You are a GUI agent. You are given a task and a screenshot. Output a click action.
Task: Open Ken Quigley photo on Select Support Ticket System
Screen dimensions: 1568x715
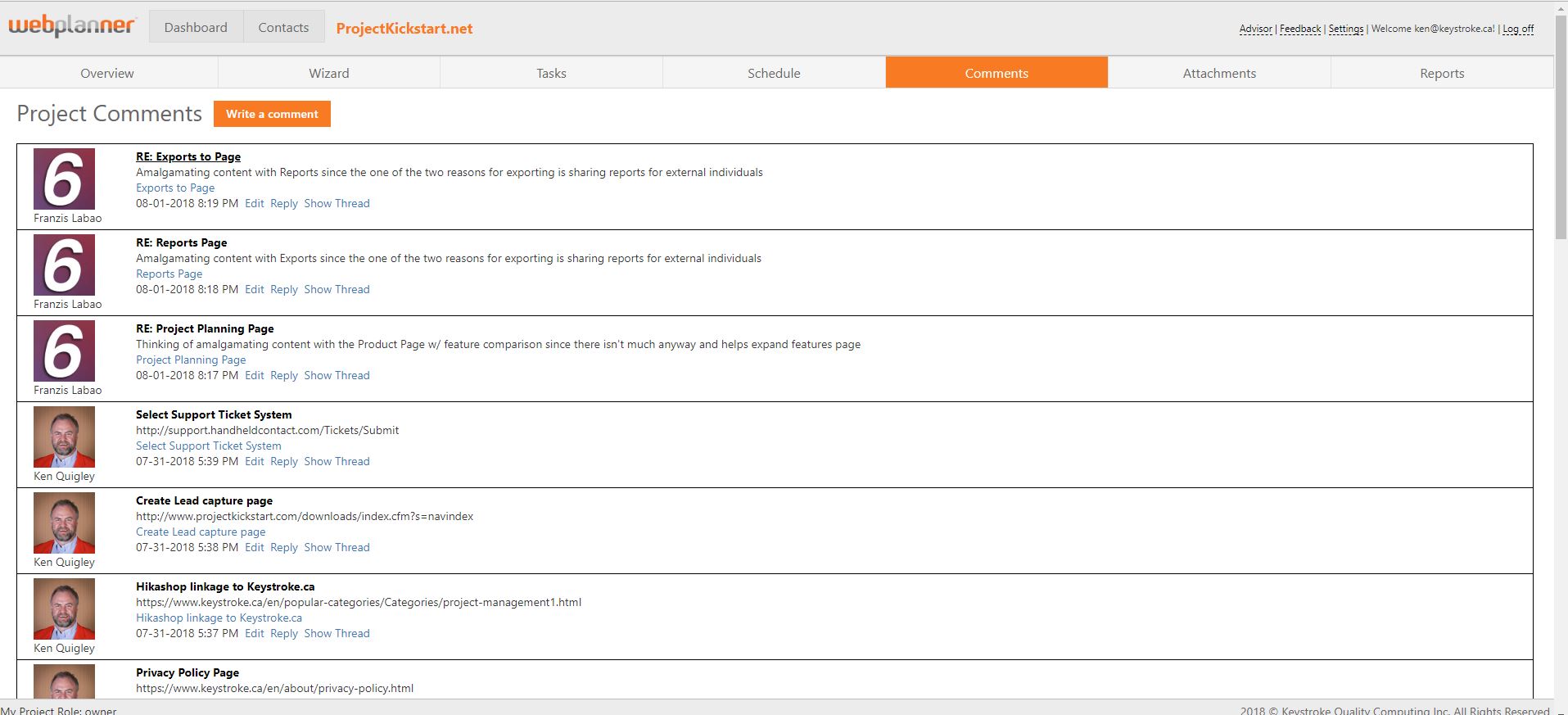64,437
